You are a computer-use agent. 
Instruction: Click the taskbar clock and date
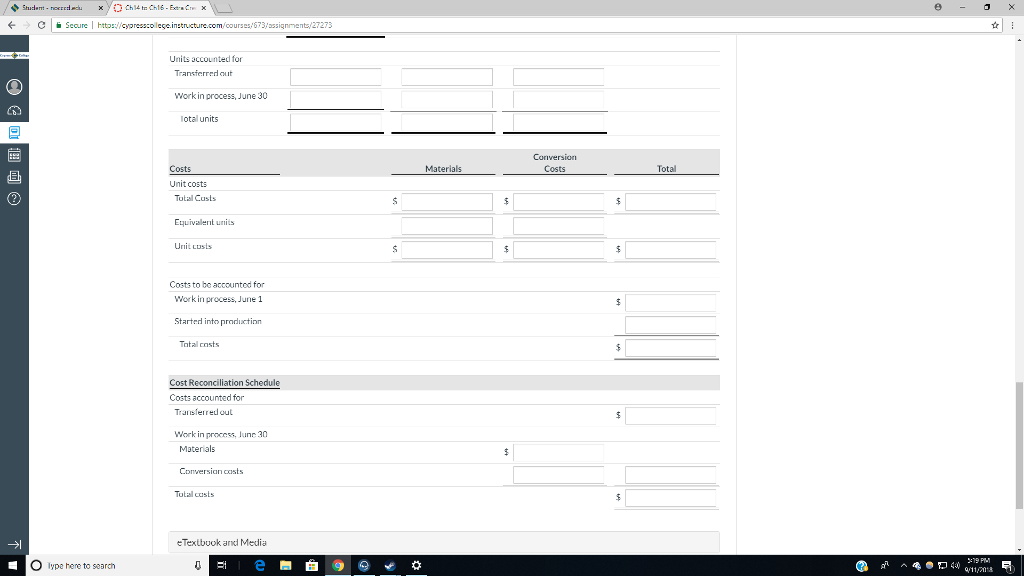(978, 566)
